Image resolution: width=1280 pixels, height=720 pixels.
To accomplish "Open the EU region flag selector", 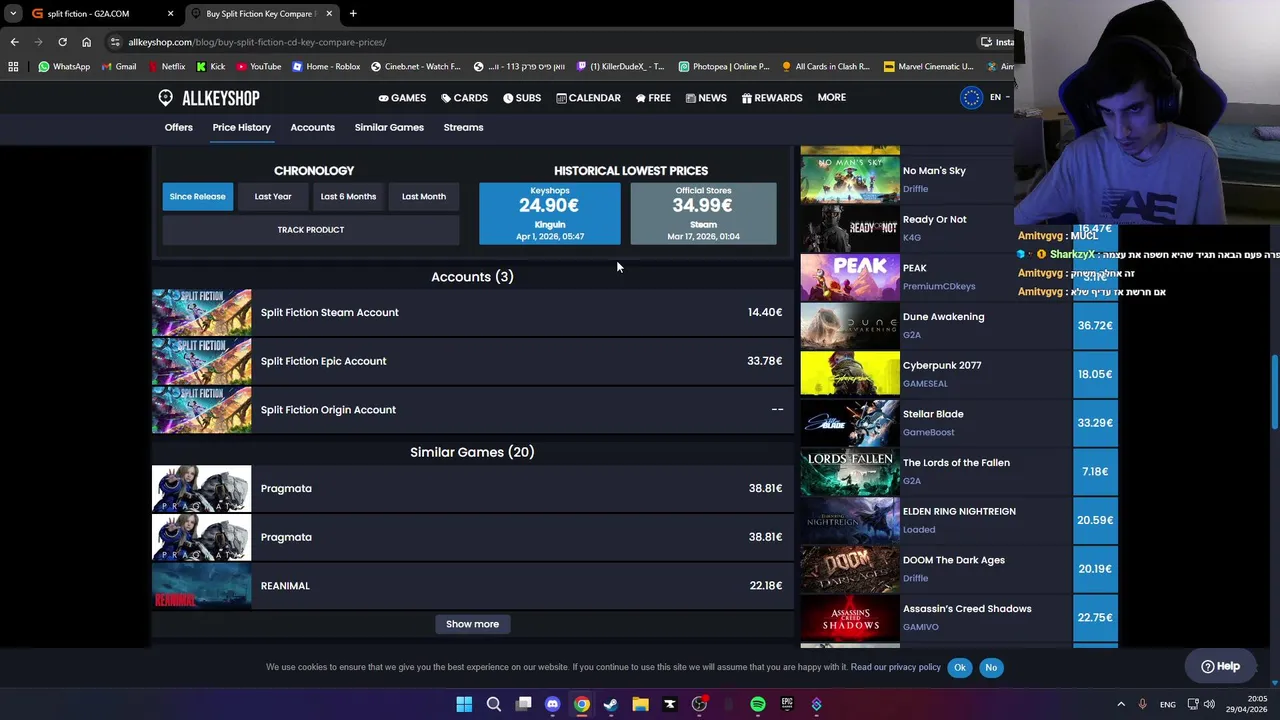I will point(971,97).
